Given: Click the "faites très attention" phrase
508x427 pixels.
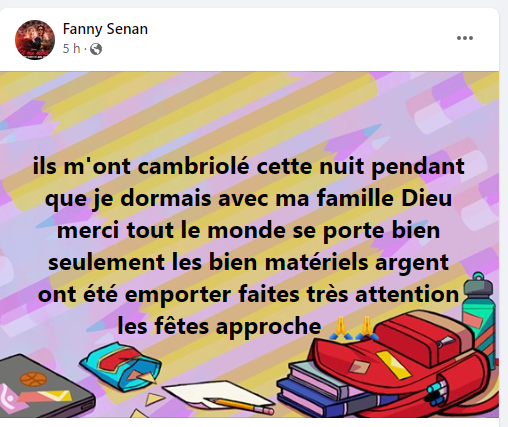Looking at the screenshot, I should point(349,294).
